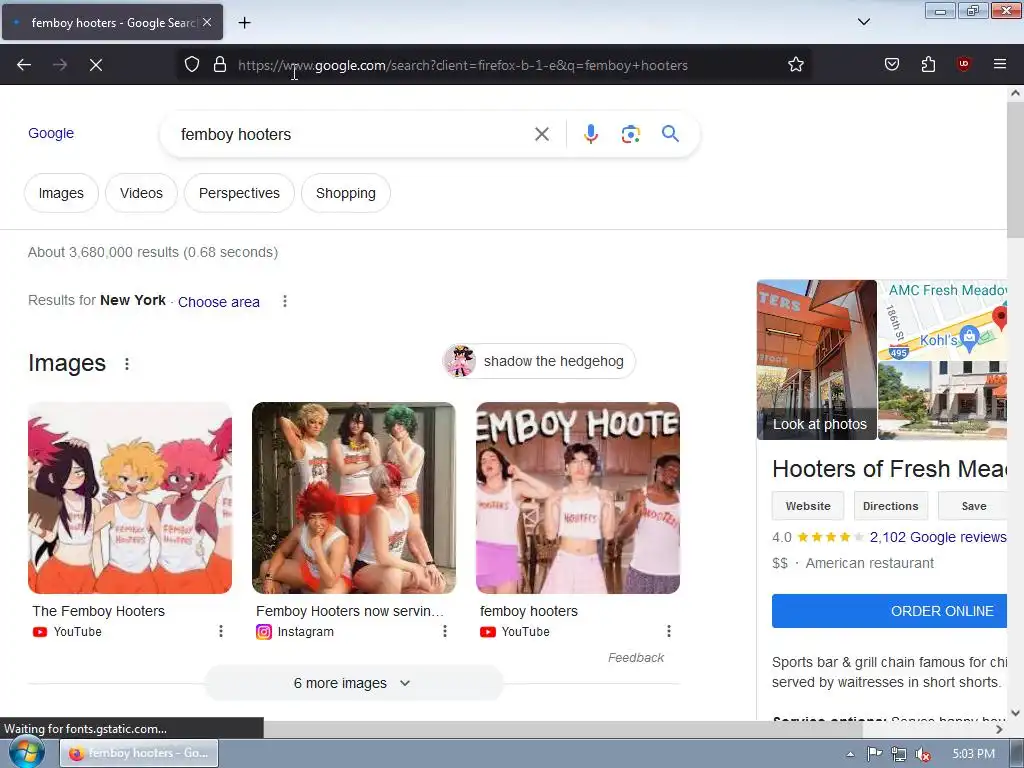Click the address bar URL

click(x=462, y=65)
